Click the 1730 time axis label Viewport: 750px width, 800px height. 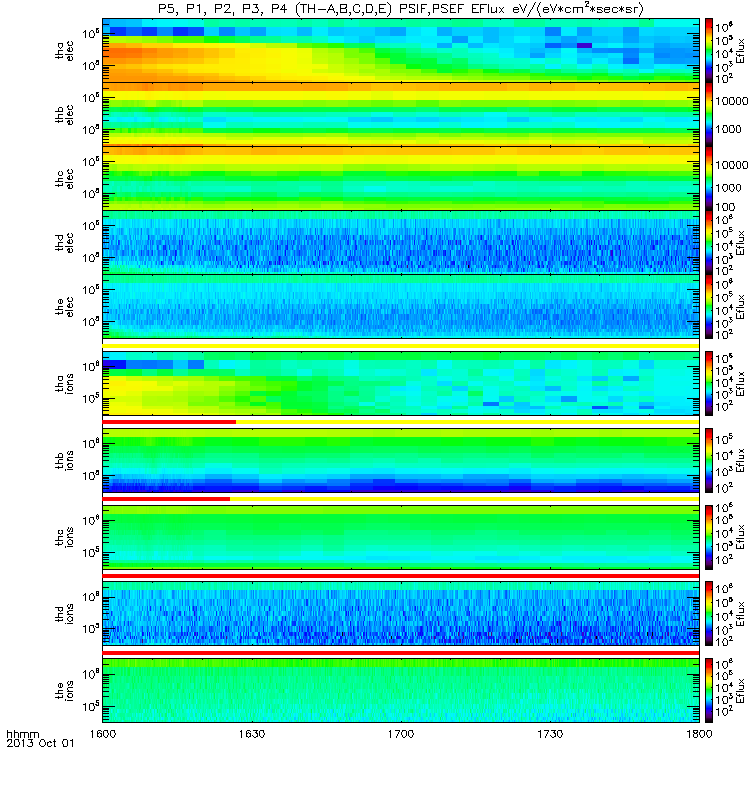click(550, 734)
